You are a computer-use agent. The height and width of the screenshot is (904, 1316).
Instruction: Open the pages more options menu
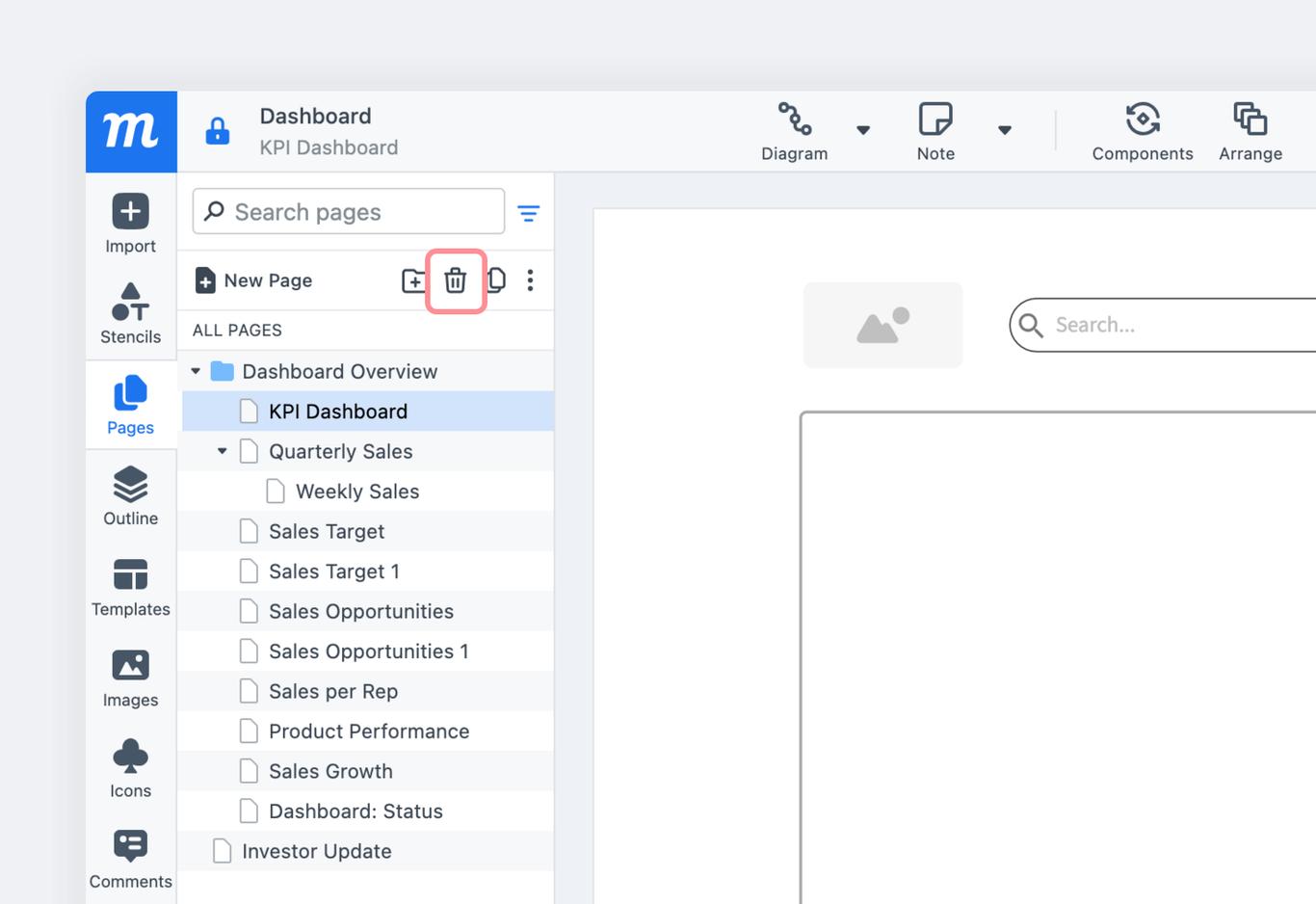pyautogui.click(x=530, y=280)
